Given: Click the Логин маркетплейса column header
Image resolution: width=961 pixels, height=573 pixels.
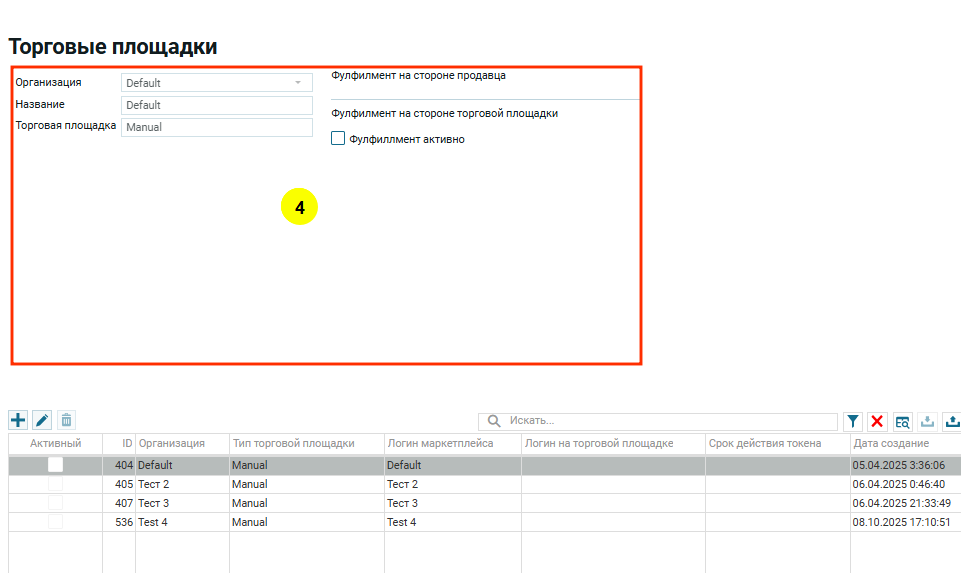Looking at the screenshot, I should pyautogui.click(x=440, y=443).
